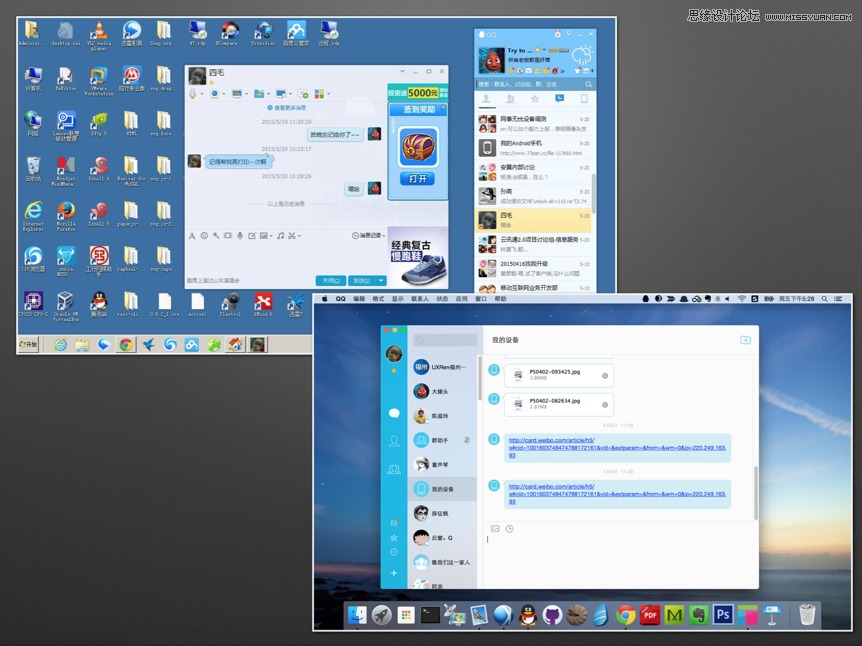Image resolution: width=862 pixels, height=646 pixels.
Task: Open the 编辑 menu in Mac menu bar
Action: [x=360, y=299]
